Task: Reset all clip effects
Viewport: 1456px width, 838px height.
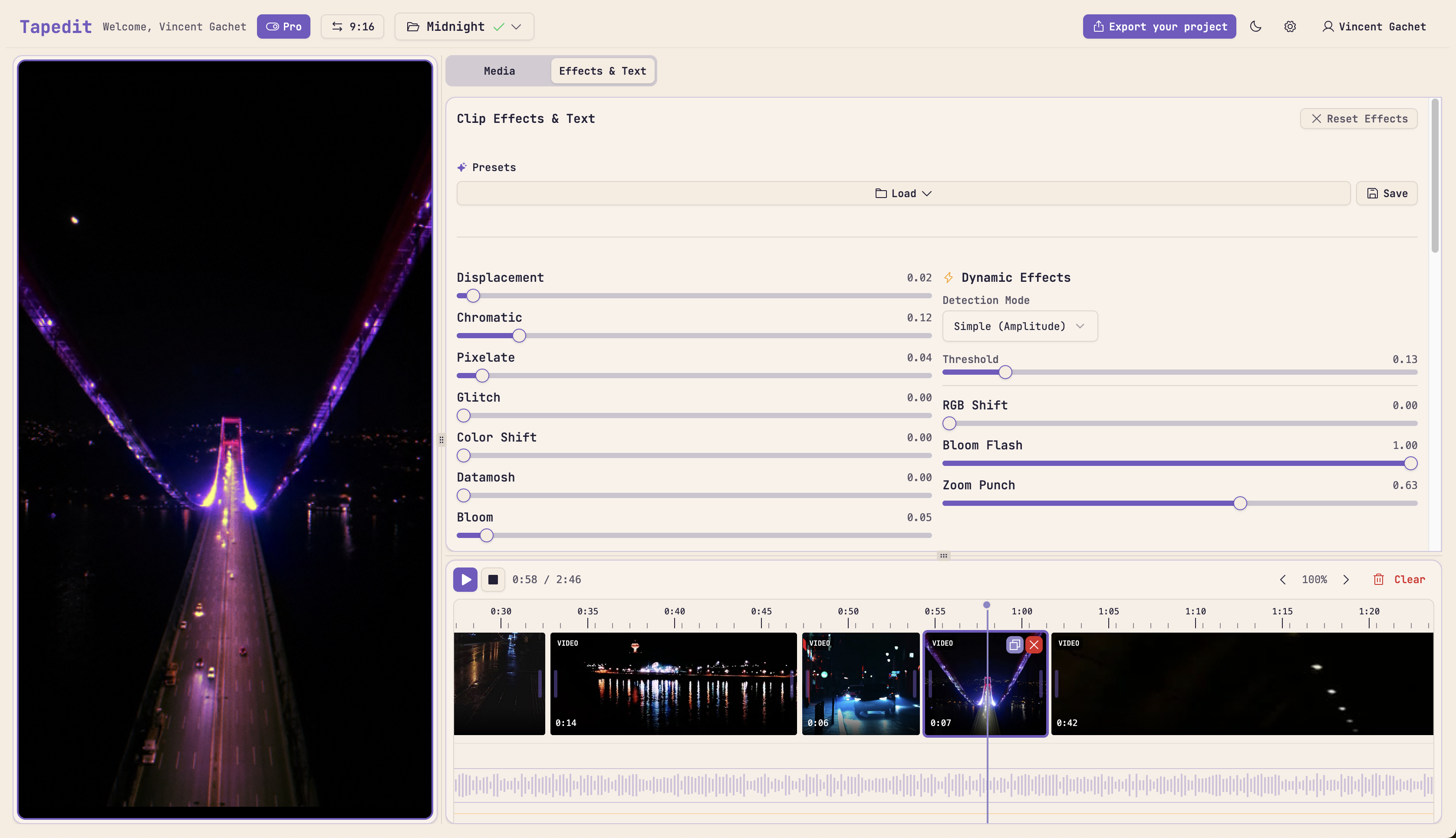Action: [1358, 119]
